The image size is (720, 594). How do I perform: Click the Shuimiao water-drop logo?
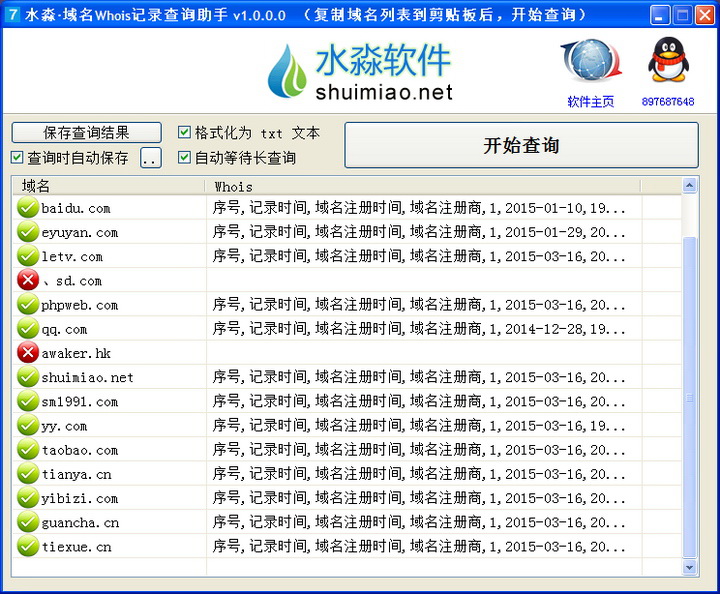pos(287,71)
